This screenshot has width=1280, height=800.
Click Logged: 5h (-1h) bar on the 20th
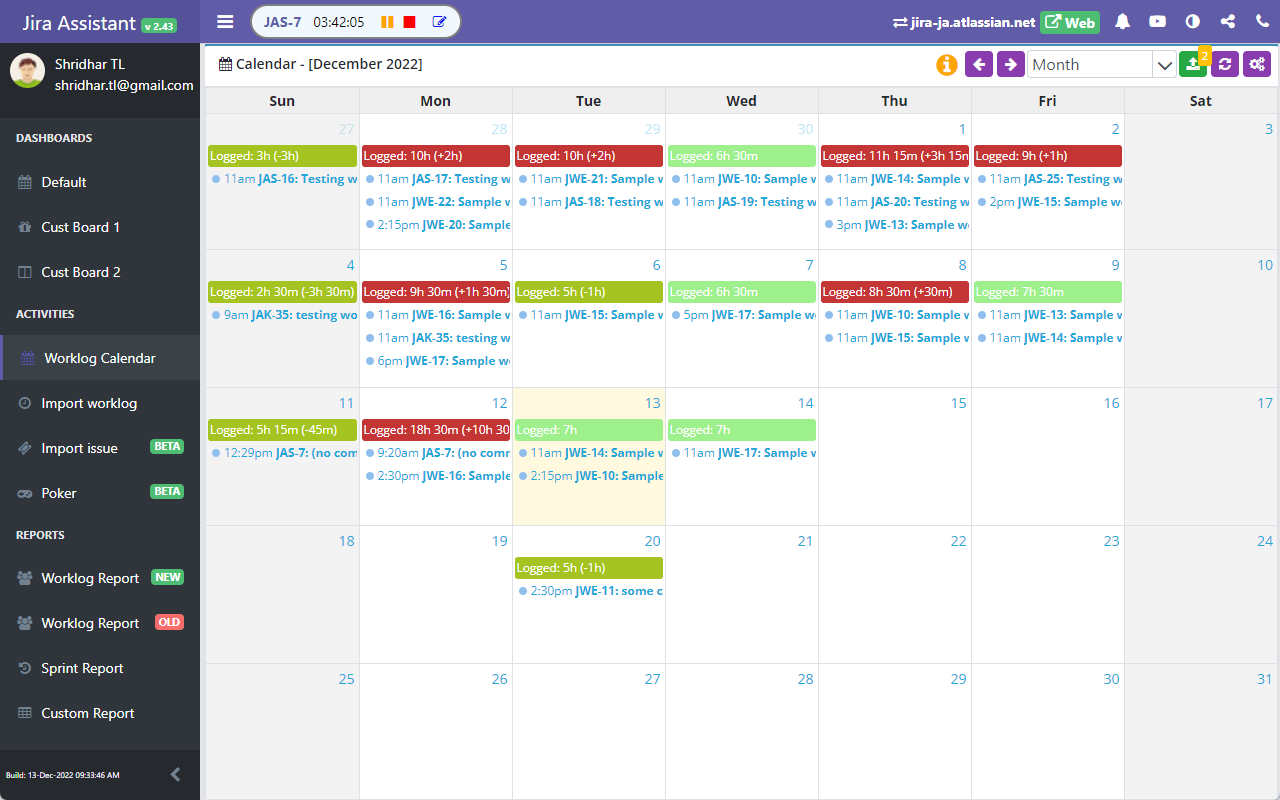click(x=589, y=568)
